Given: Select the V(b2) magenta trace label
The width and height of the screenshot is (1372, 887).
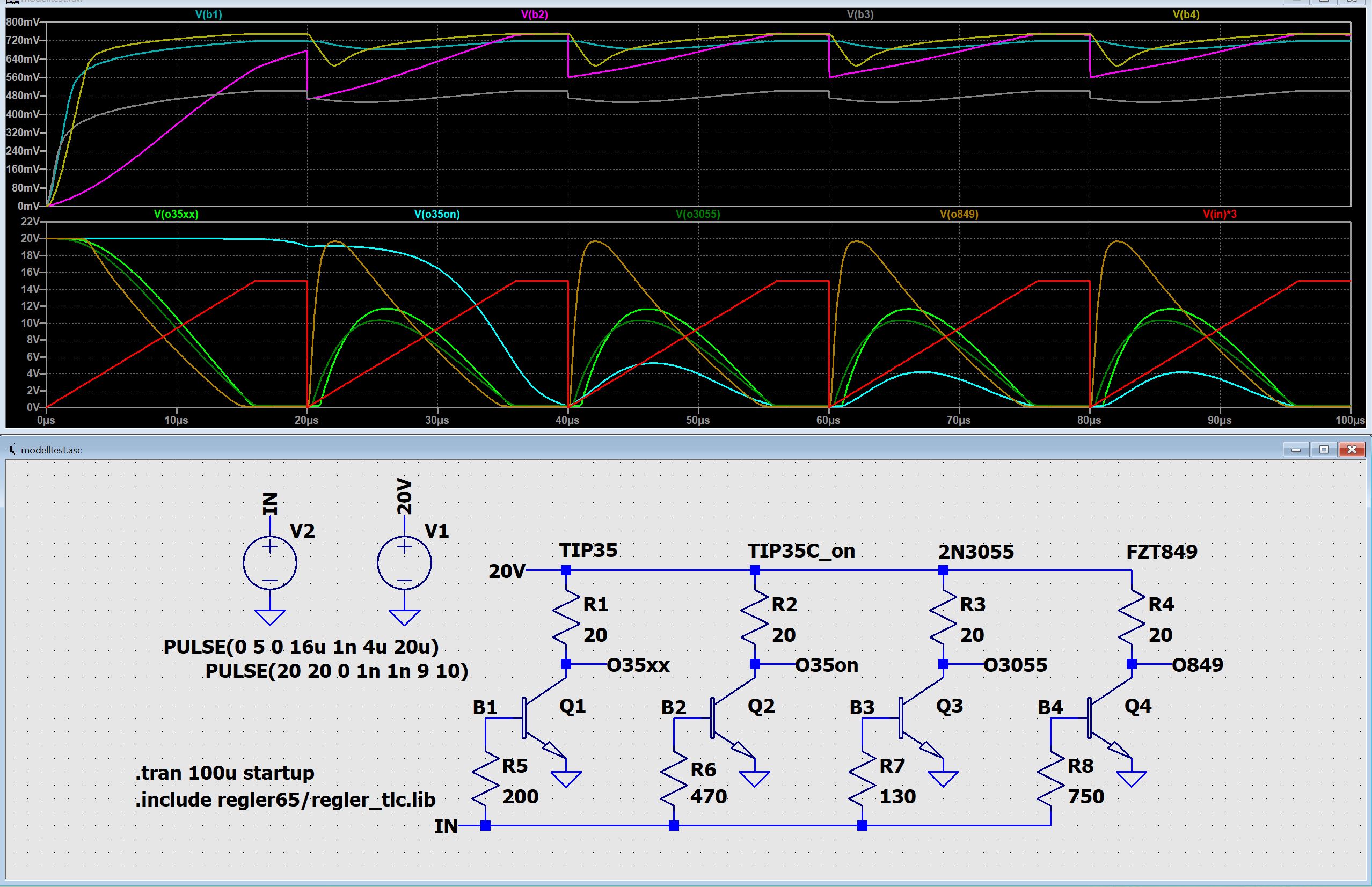Looking at the screenshot, I should [534, 14].
